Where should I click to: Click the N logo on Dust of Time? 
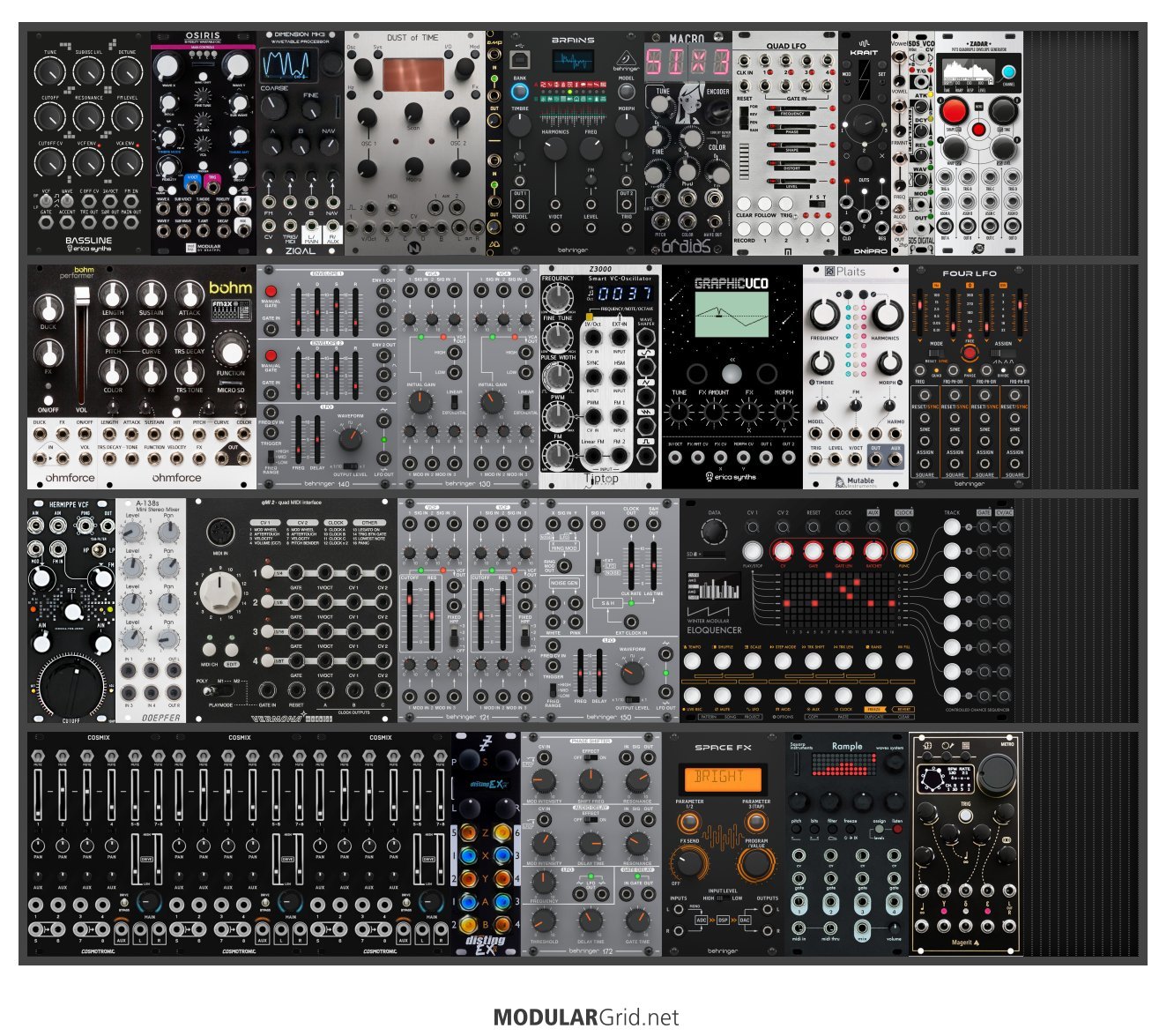click(x=414, y=248)
